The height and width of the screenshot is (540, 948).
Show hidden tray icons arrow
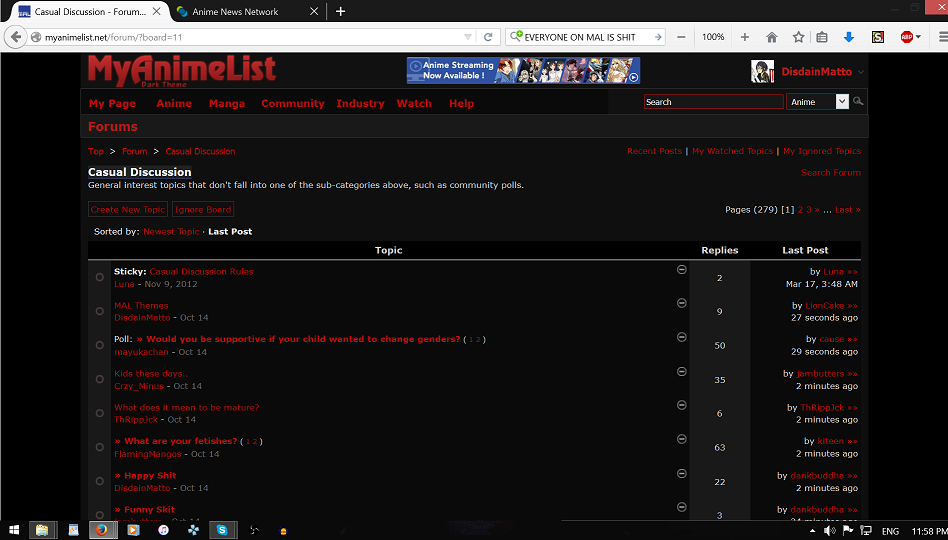[x=812, y=531]
